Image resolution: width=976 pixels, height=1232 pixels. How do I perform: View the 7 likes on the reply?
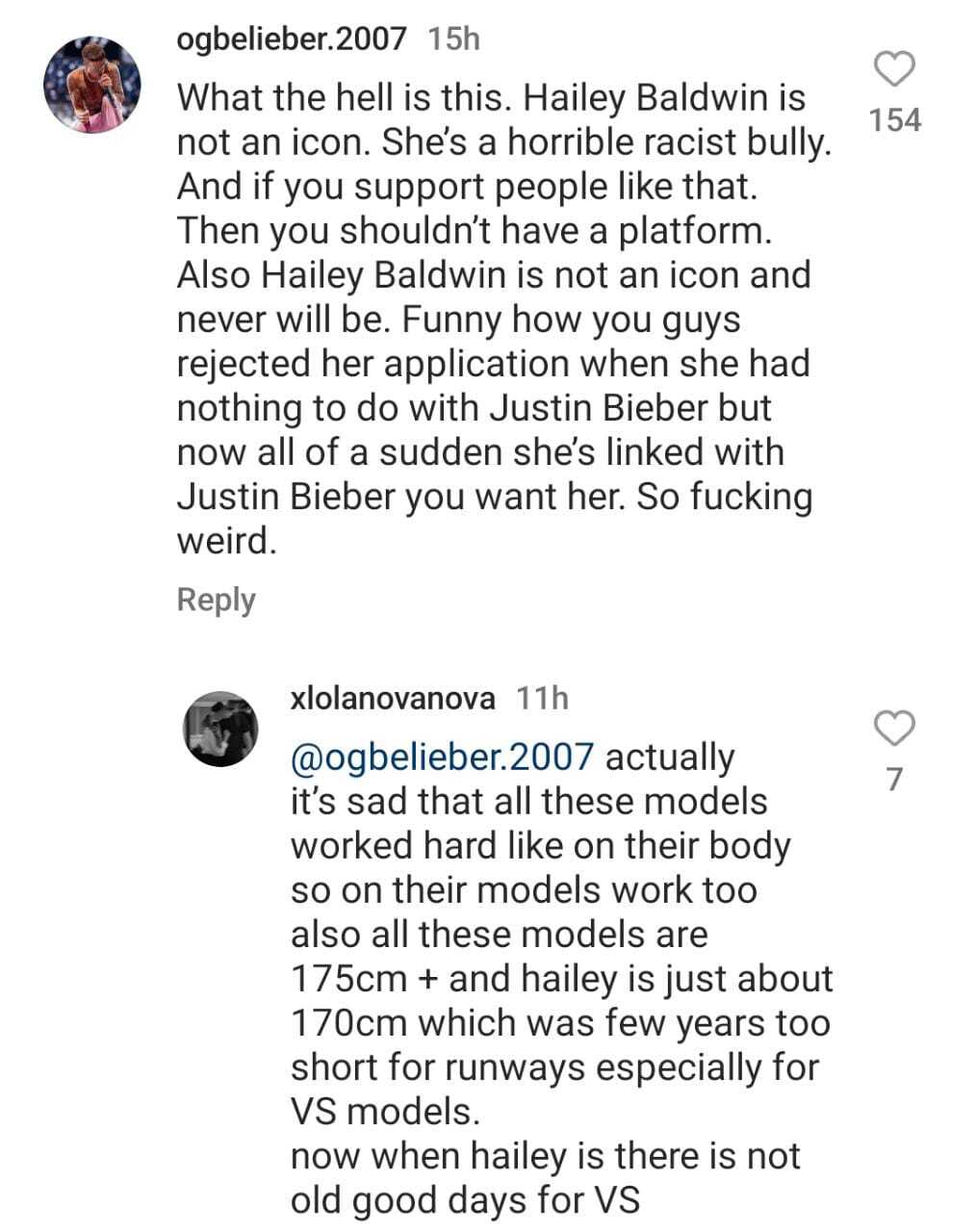pos(894,779)
